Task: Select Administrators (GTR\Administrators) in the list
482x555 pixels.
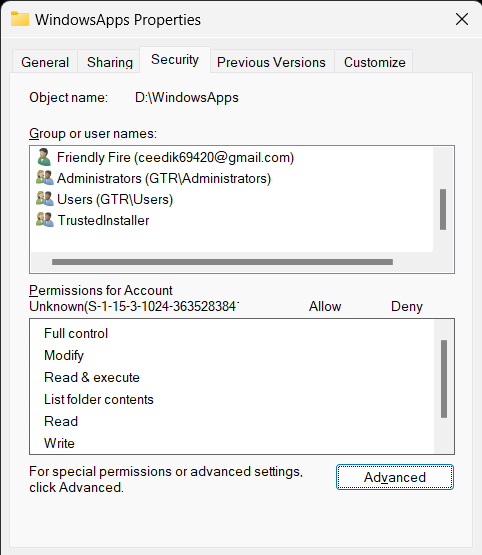Action: [164, 178]
